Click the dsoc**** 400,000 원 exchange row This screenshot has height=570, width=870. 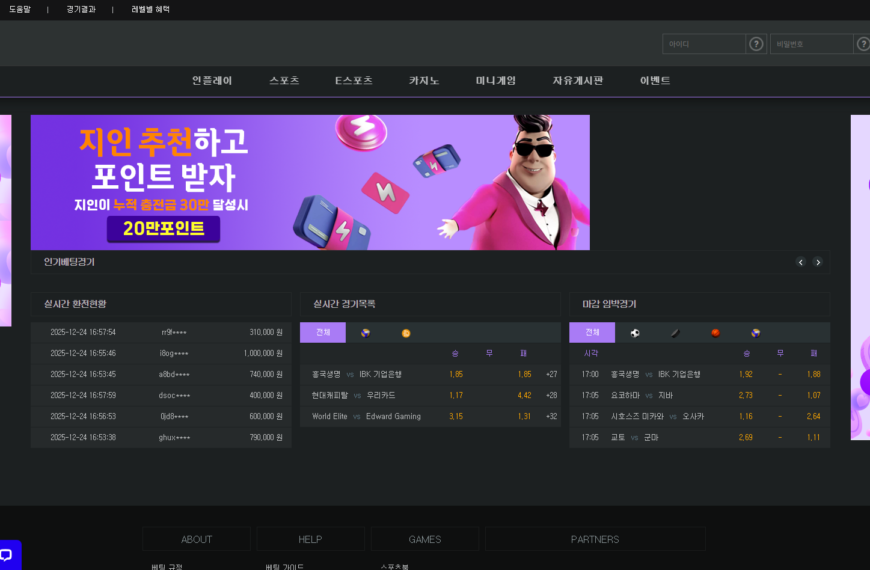tap(161, 395)
